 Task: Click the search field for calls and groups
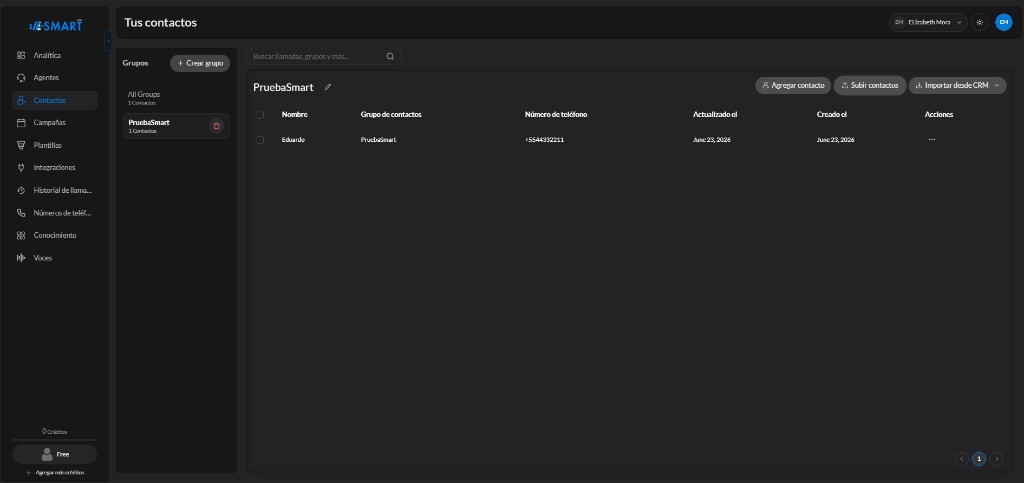(324, 57)
